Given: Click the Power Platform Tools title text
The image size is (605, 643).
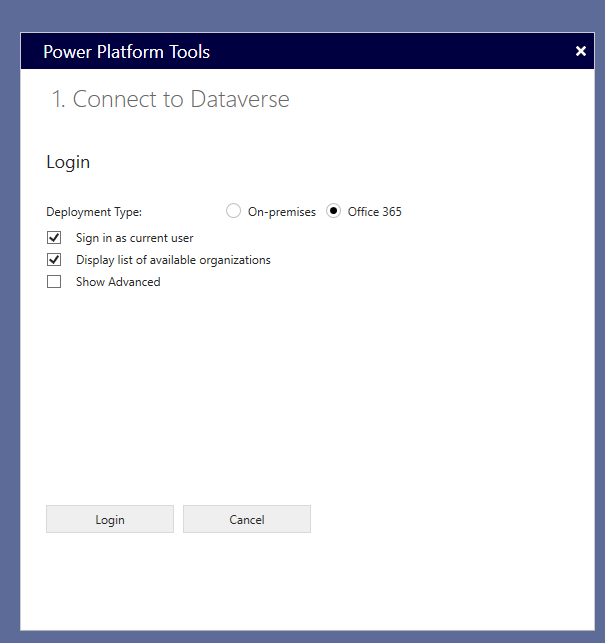Looking at the screenshot, I should pyautogui.click(x=126, y=52).
